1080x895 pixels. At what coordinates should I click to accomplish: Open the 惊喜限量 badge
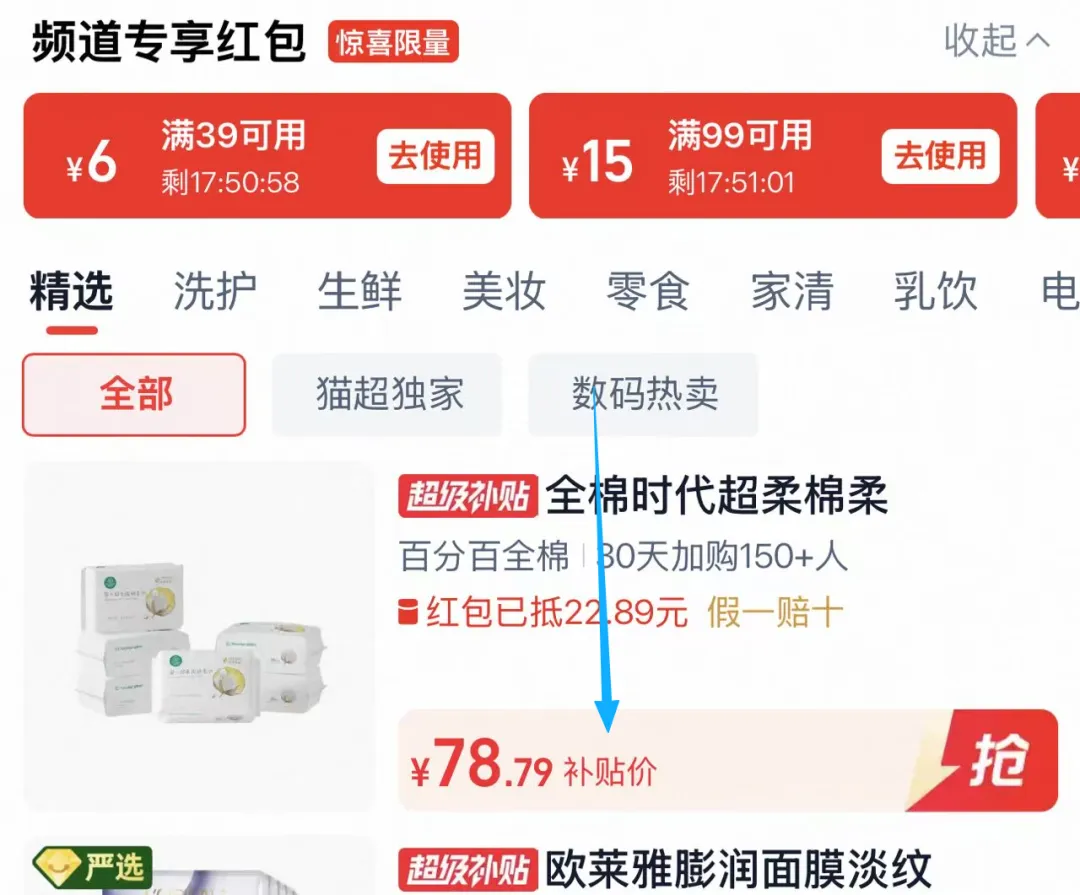[393, 42]
